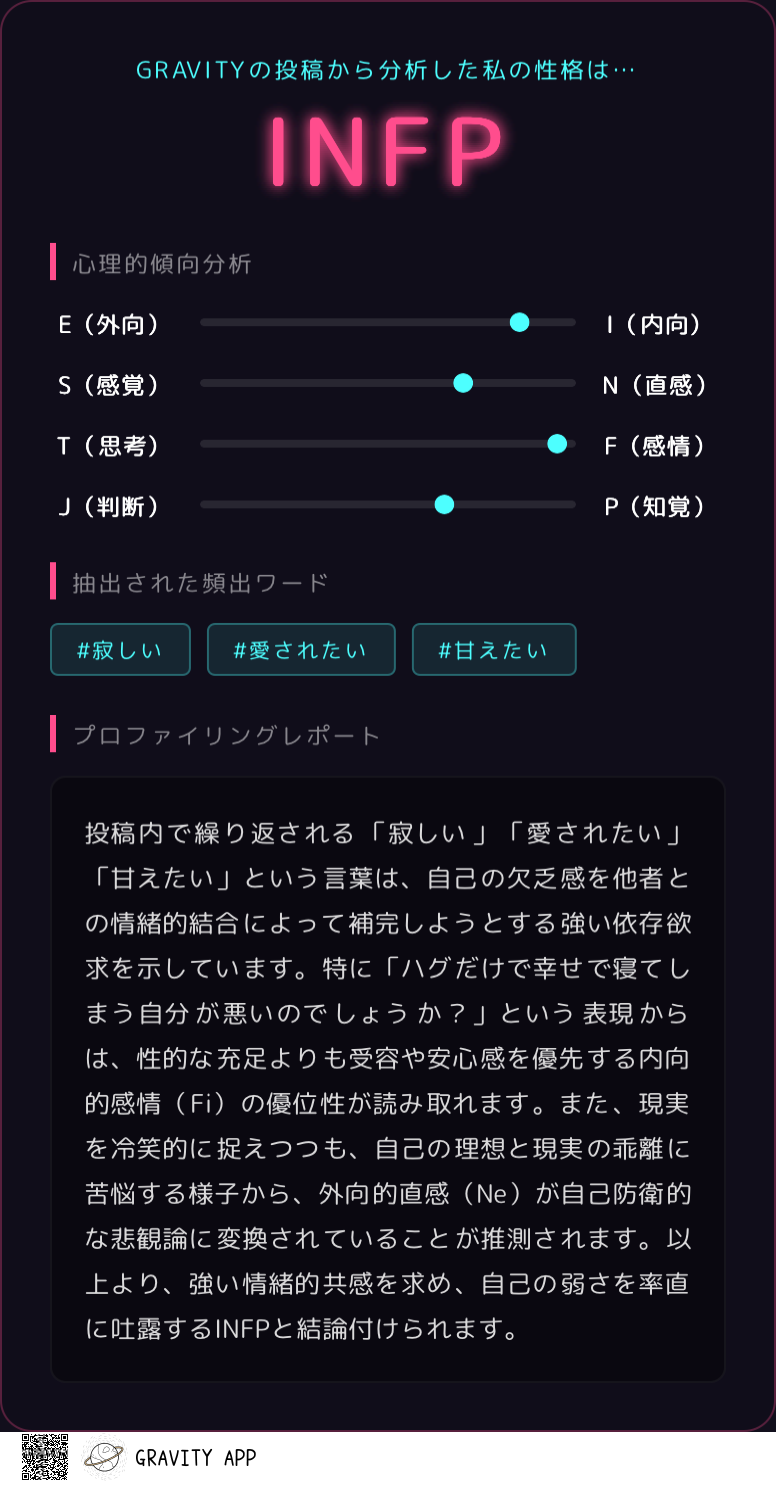Screen dimensions: 776x1492
Task: Click the I（内向） label
Action: point(655,325)
